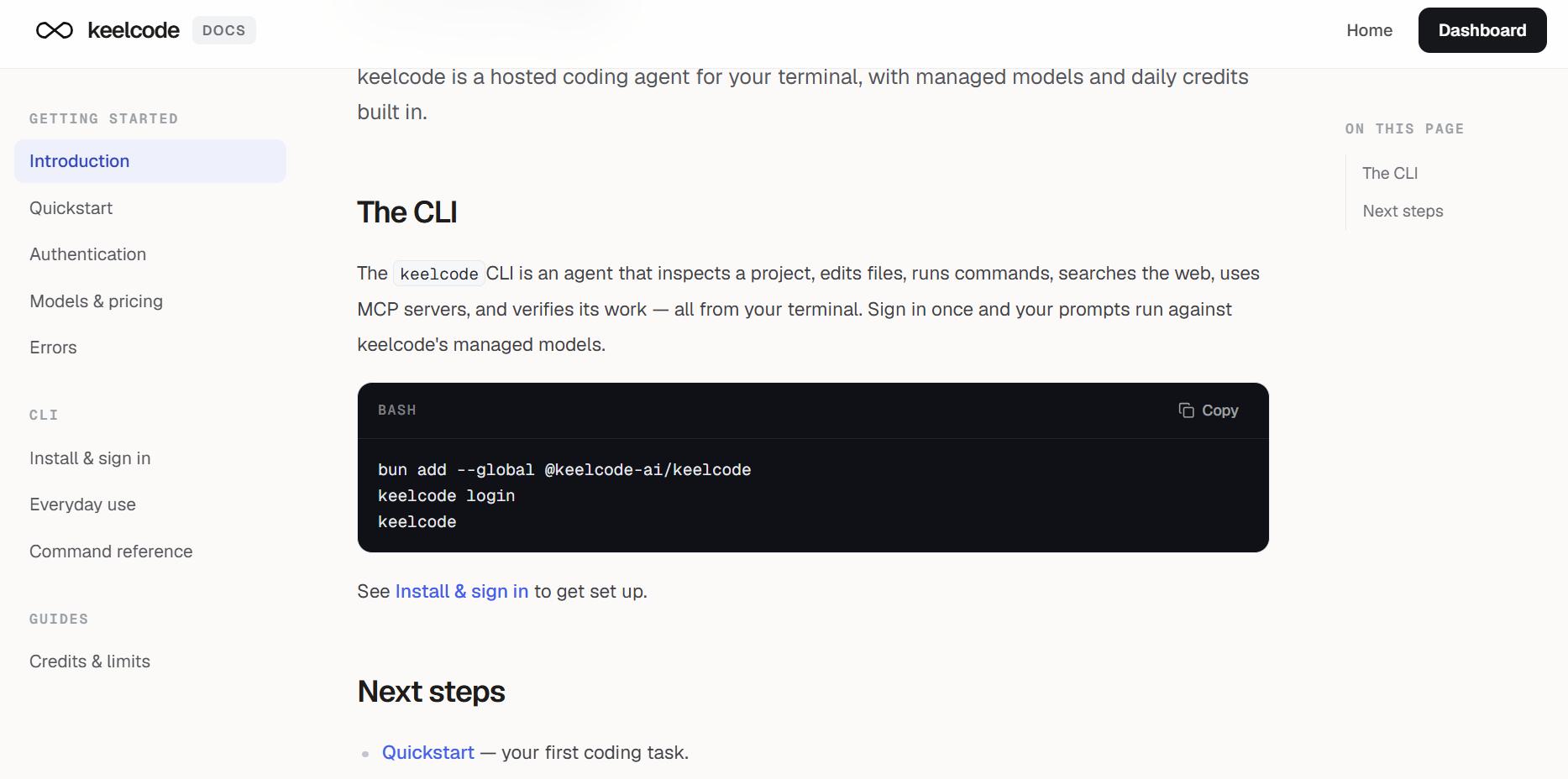Click the GUIDES section label
1568x779 pixels.
point(59,620)
